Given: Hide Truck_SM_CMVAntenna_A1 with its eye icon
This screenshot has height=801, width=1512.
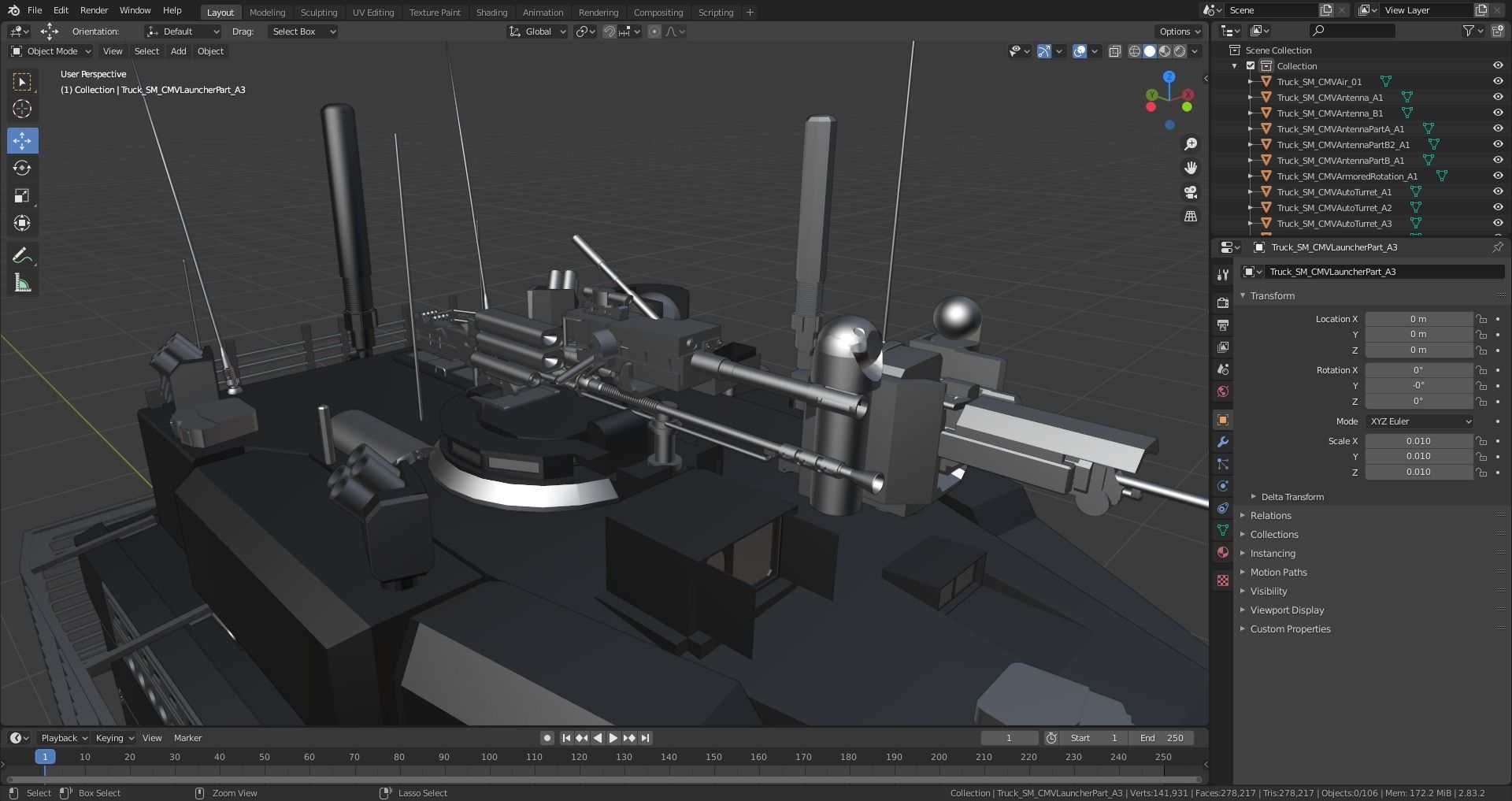Looking at the screenshot, I should (x=1498, y=97).
